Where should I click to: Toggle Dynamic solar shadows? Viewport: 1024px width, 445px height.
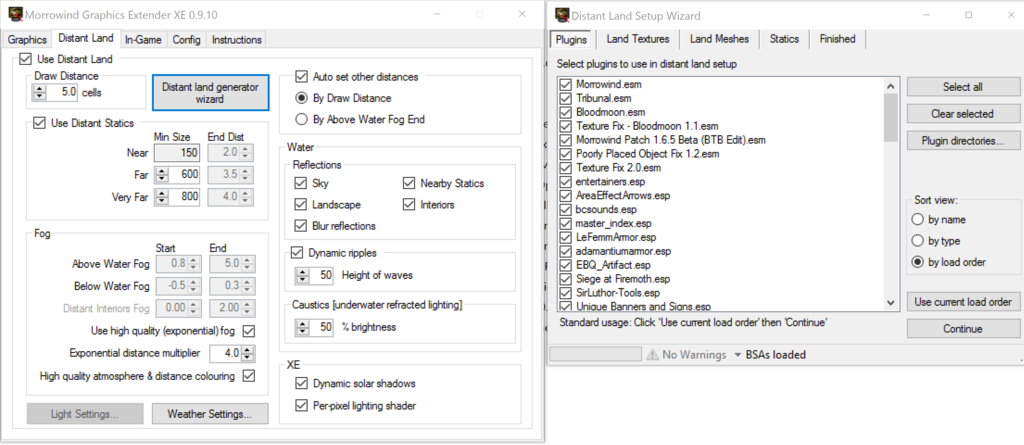coord(301,383)
